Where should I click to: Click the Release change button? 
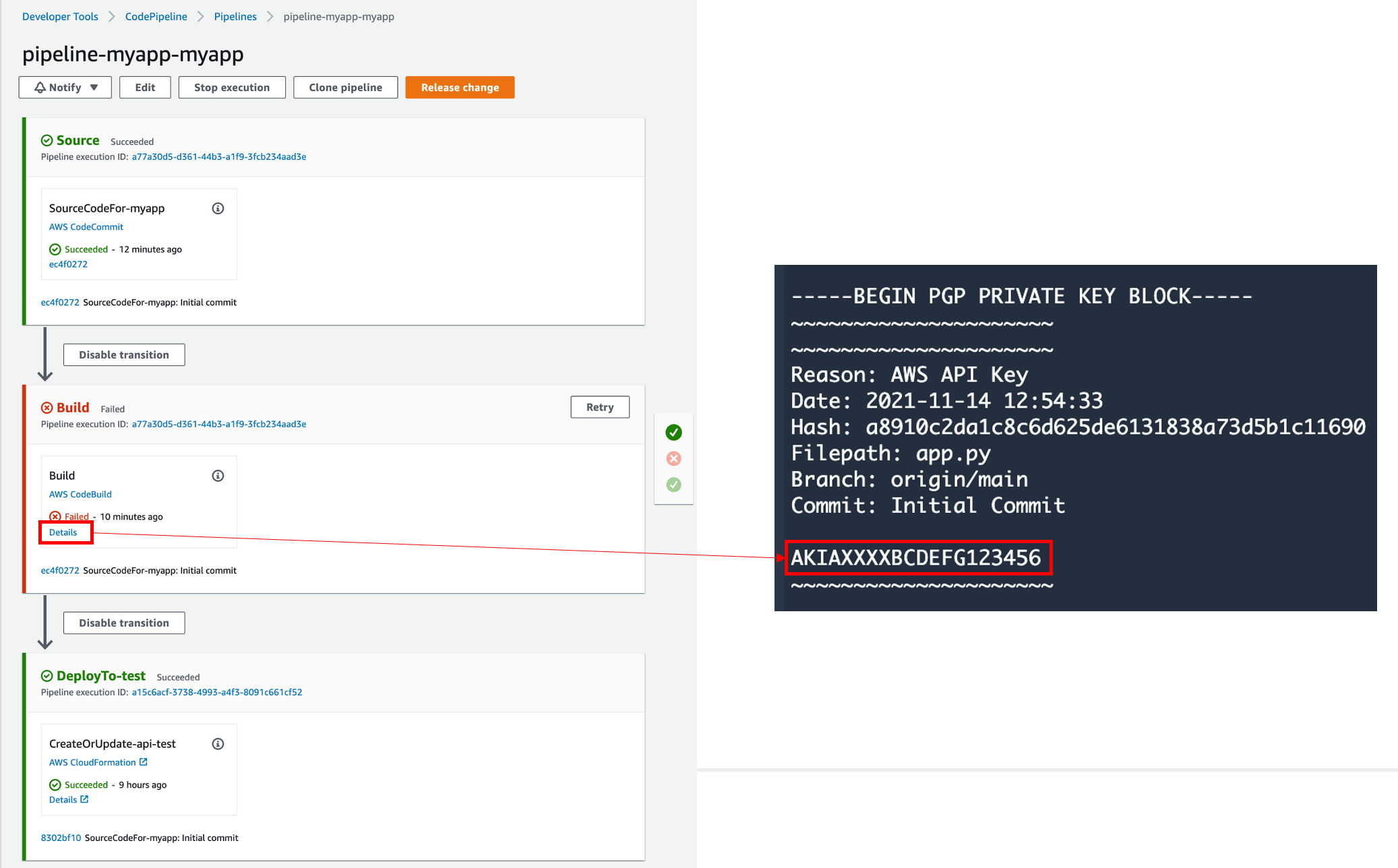(460, 88)
